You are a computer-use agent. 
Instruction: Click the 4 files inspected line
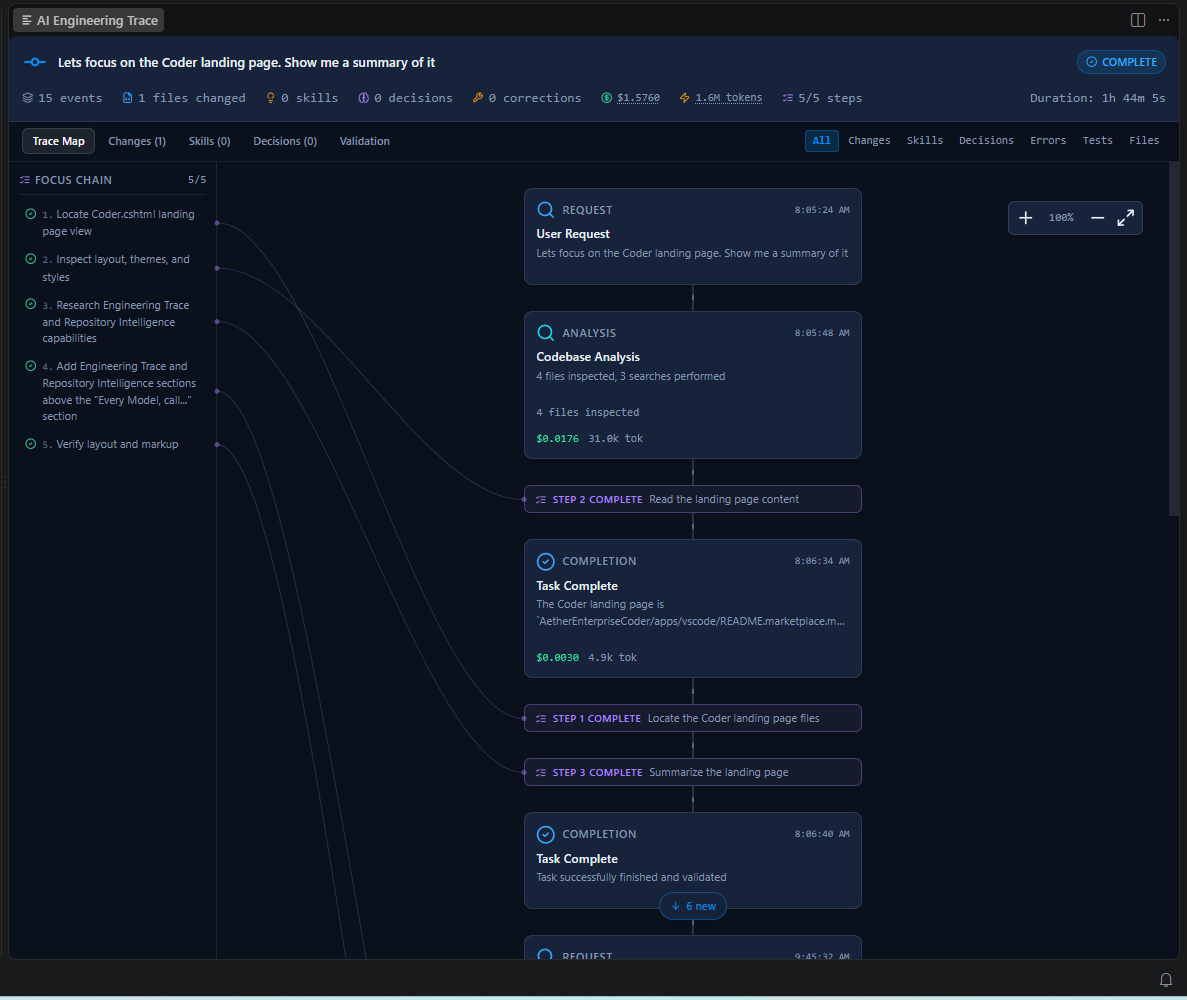pos(587,413)
